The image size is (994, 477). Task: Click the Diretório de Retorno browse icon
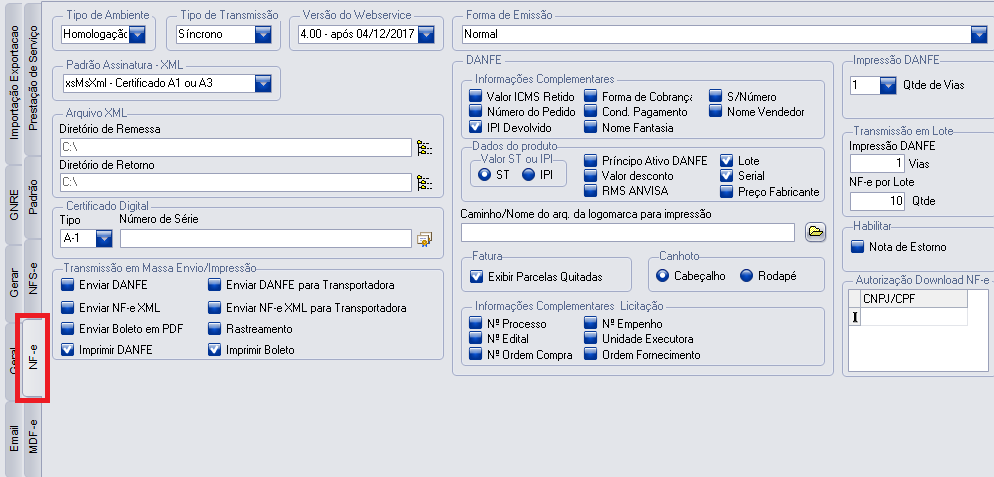tap(425, 183)
